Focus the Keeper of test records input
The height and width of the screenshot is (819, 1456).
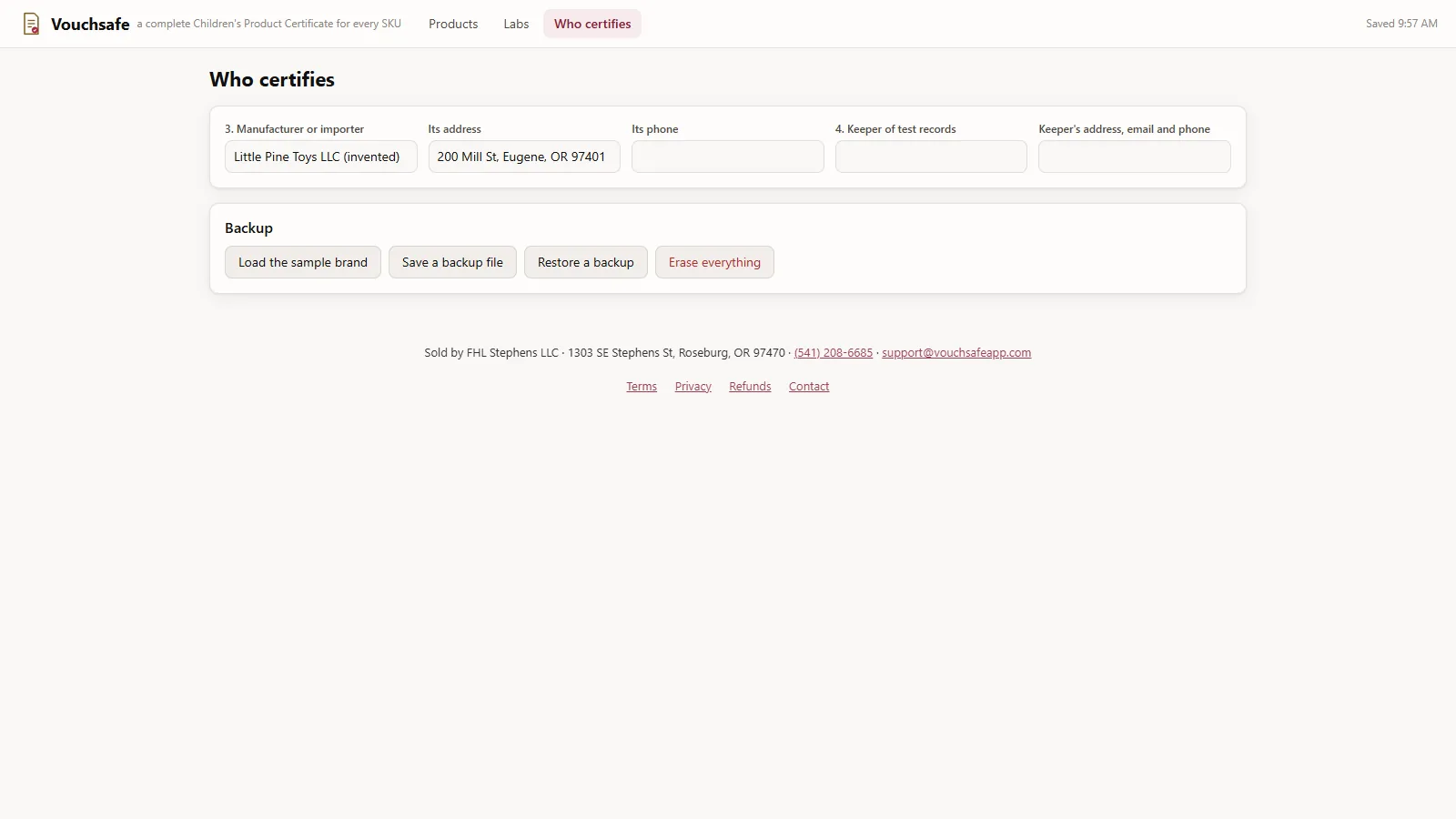click(x=931, y=157)
